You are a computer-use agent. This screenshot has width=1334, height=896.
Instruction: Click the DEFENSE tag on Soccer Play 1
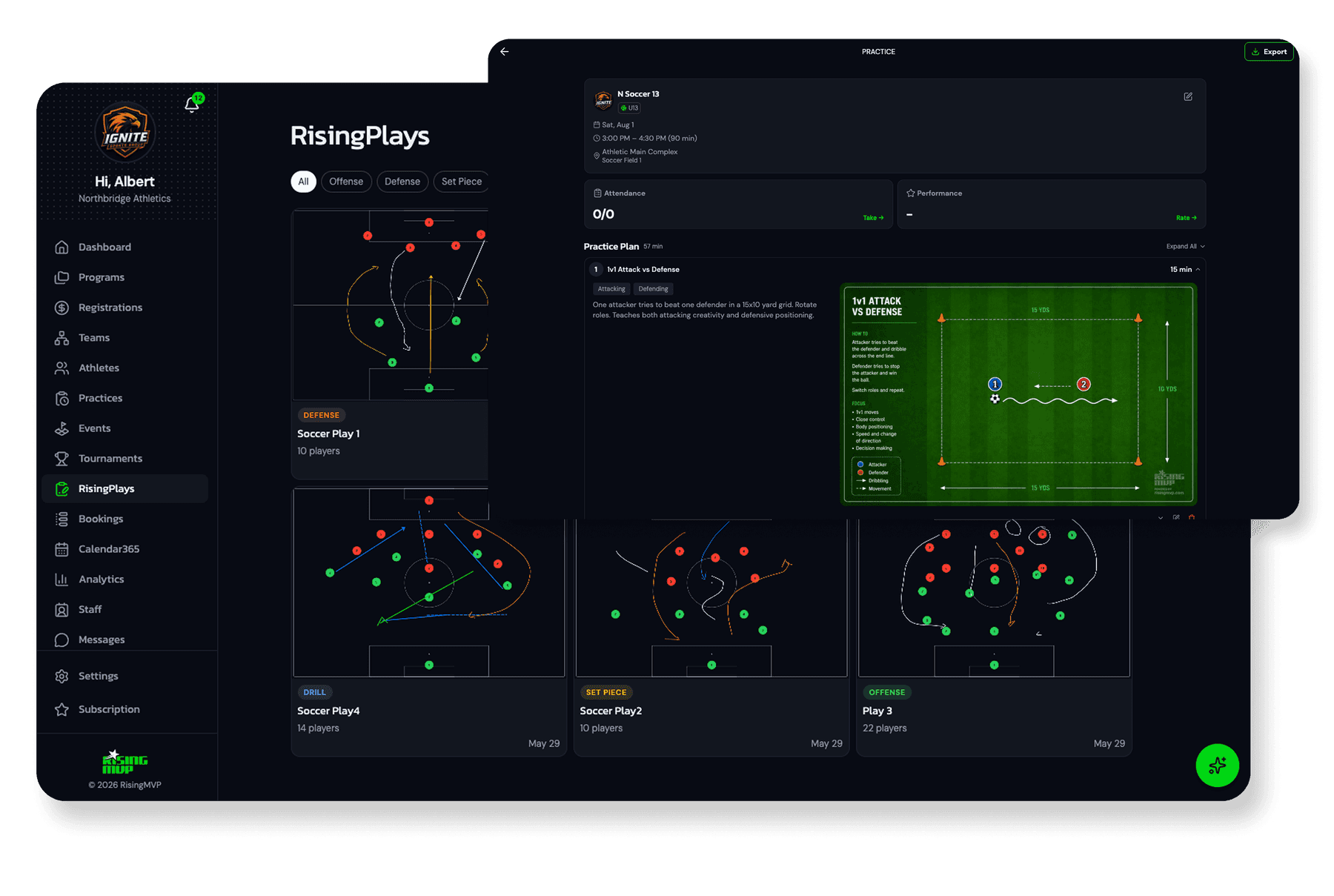321,415
